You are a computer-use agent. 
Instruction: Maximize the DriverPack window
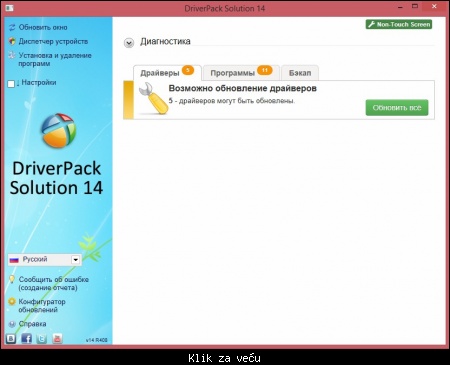pos(415,6)
